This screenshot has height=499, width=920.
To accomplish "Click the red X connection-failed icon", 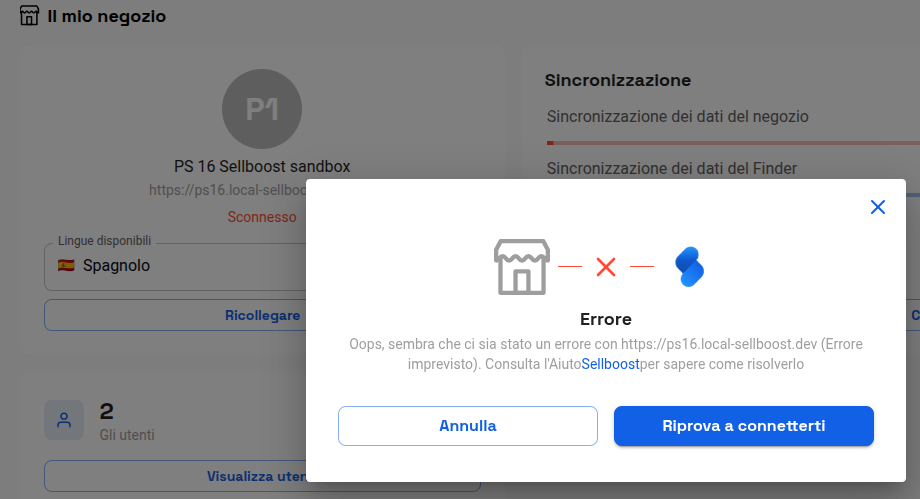I will (606, 267).
